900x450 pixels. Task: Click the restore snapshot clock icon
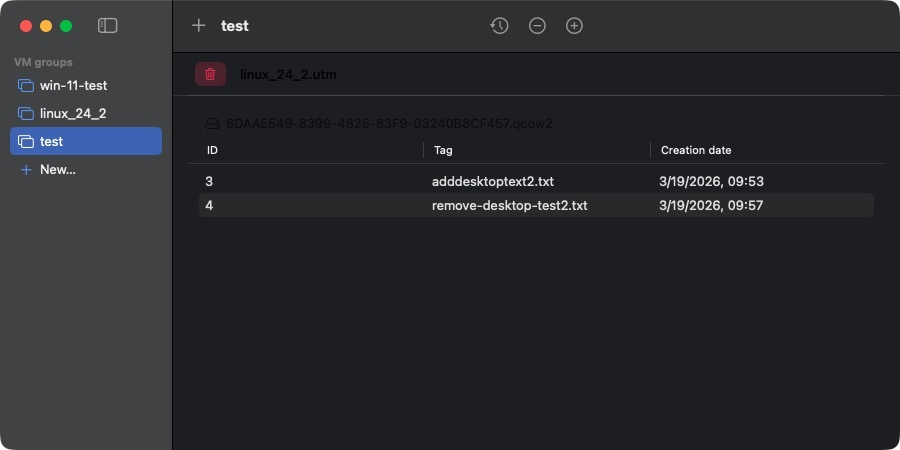click(x=499, y=26)
